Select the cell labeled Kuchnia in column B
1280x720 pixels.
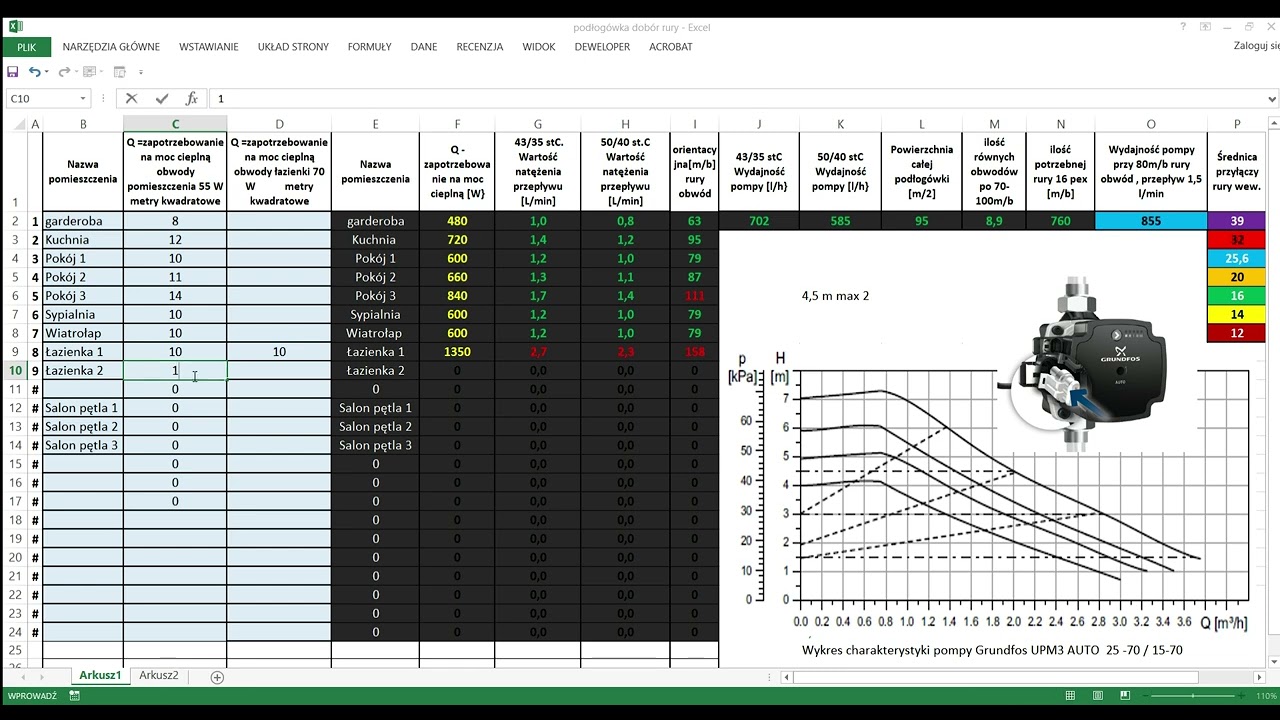[x=83, y=240]
